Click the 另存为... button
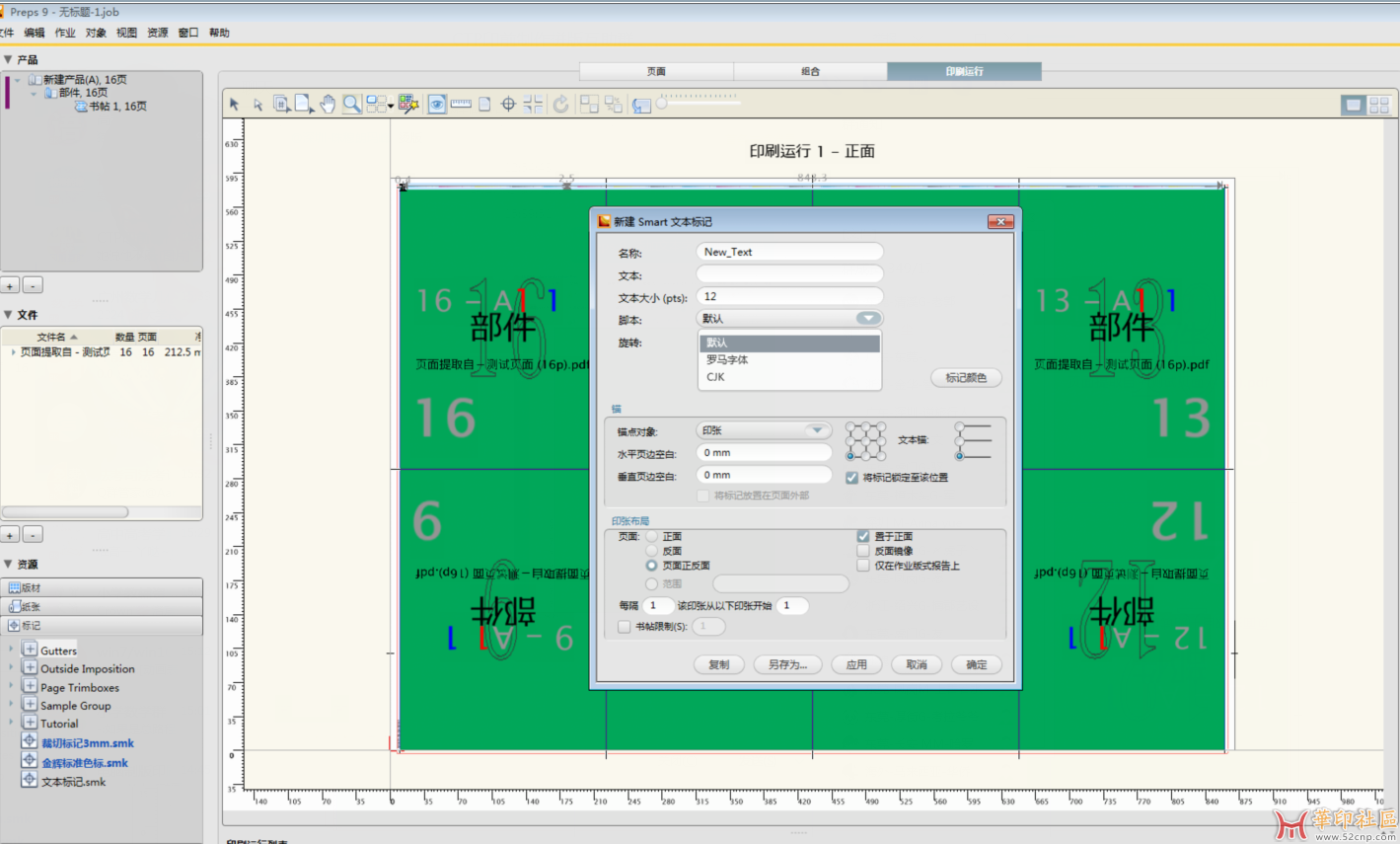 [x=787, y=664]
